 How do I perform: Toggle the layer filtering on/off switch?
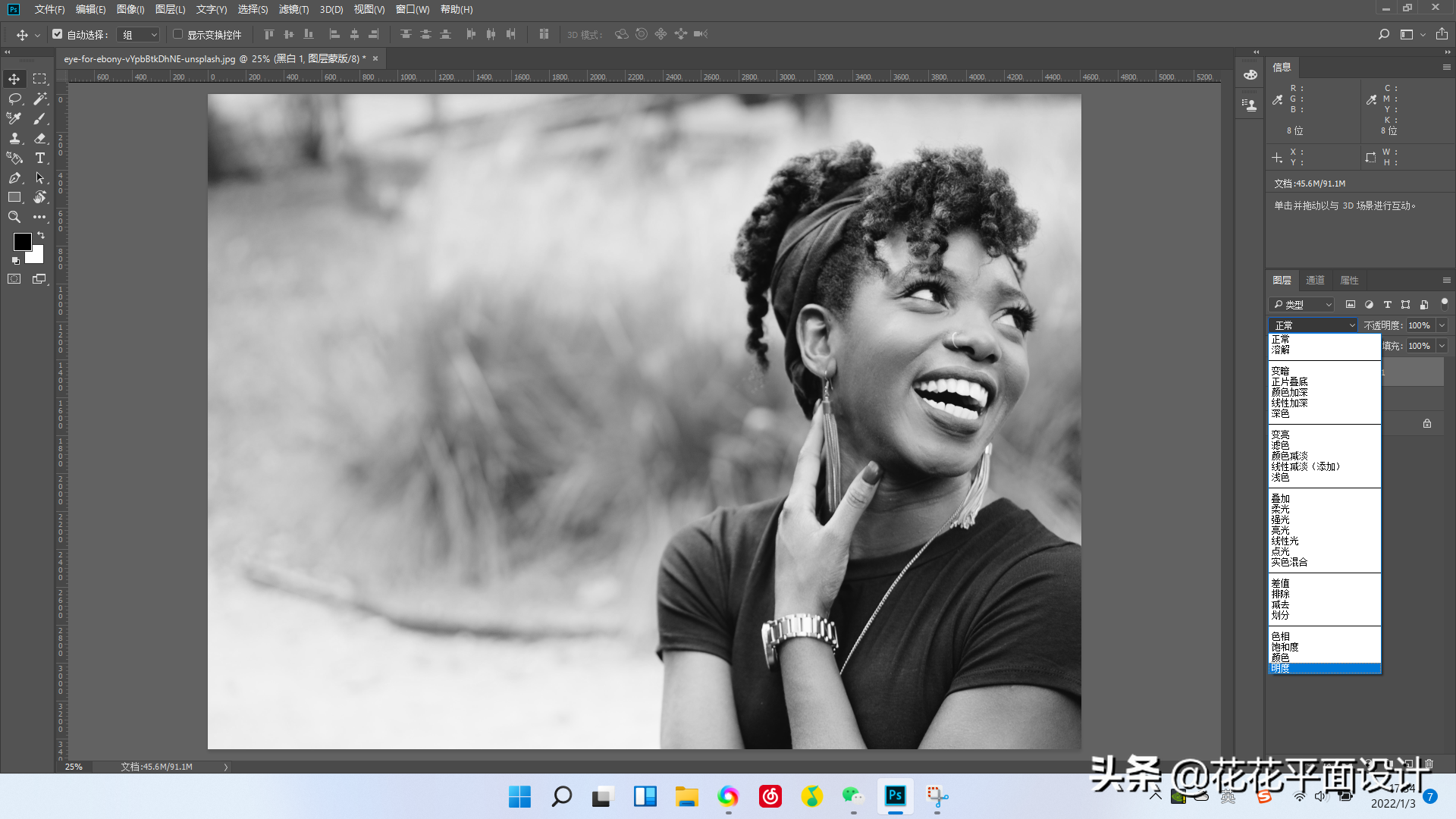coord(1444,303)
